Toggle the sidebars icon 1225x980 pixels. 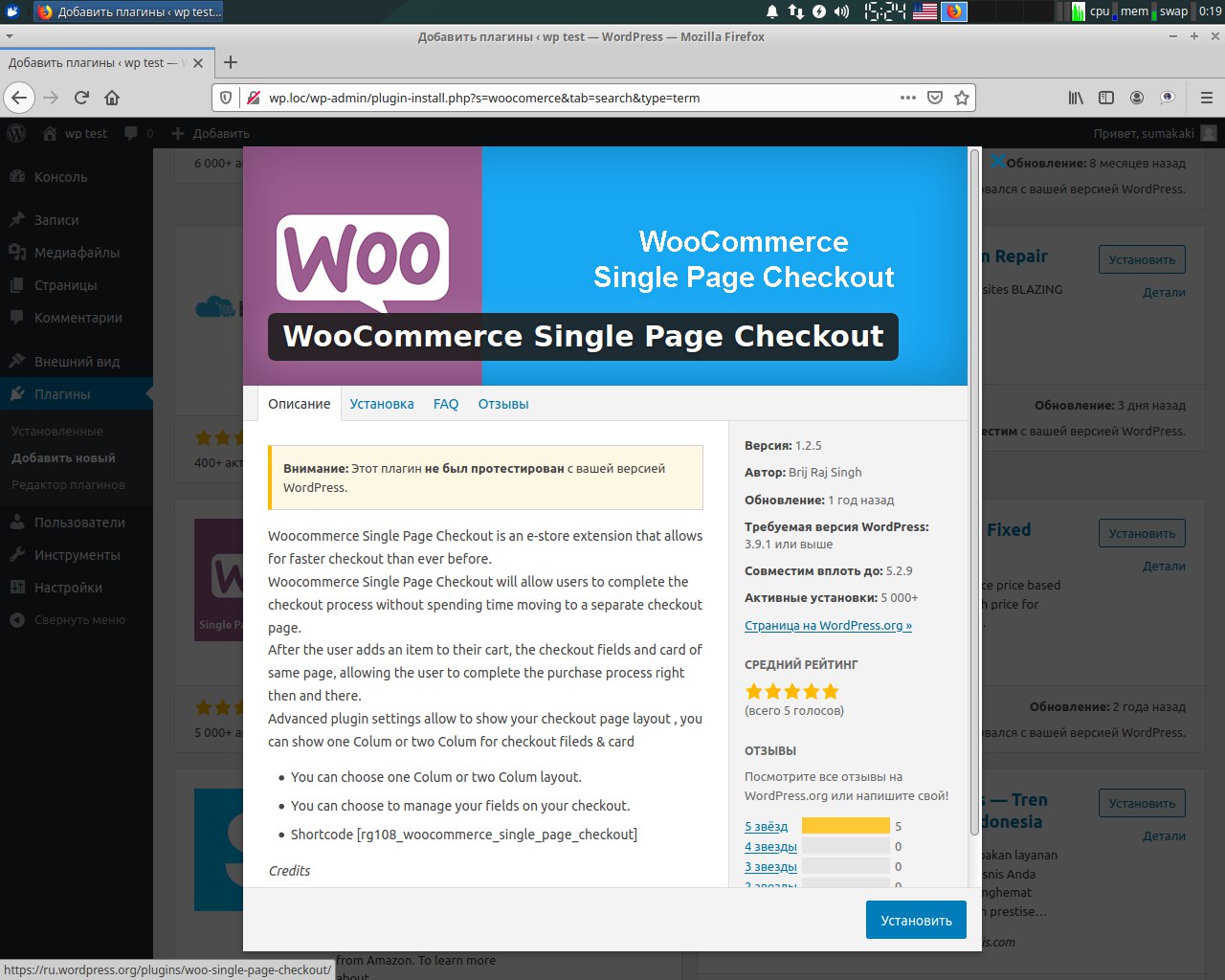point(1106,98)
